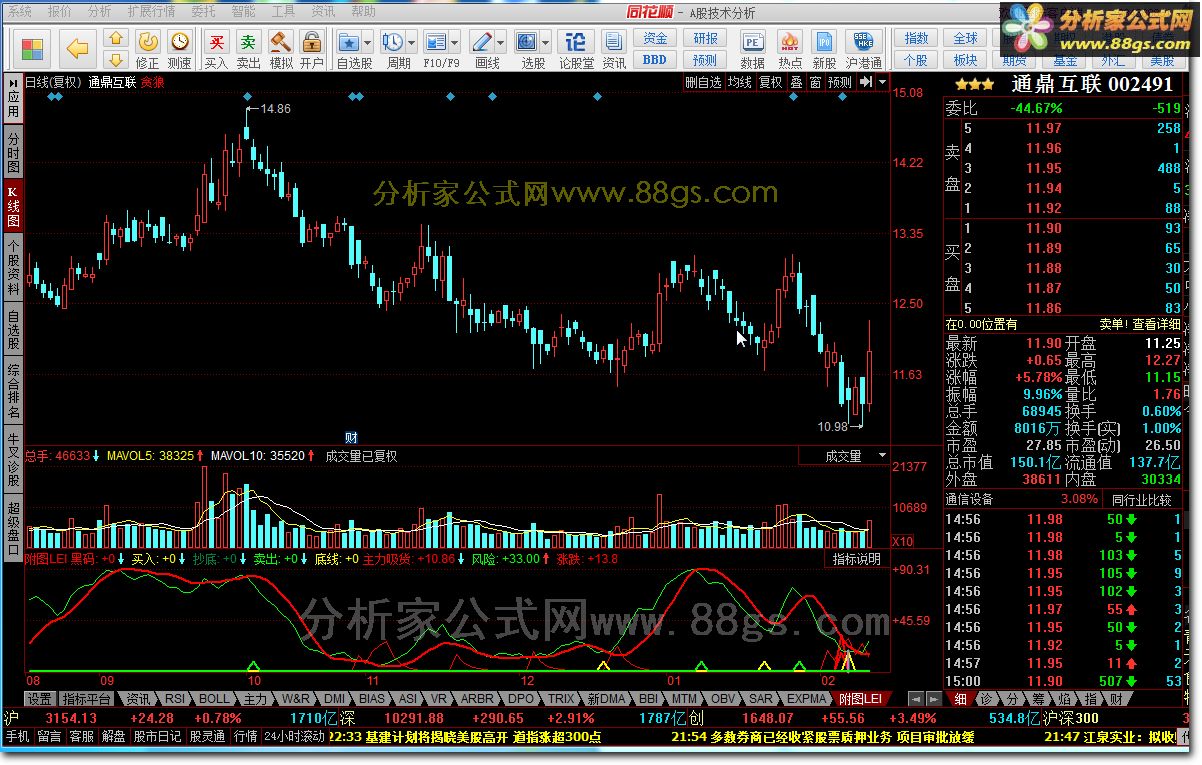Click the 研报 toolbar button
This screenshot has height=765, width=1202.
click(x=705, y=38)
